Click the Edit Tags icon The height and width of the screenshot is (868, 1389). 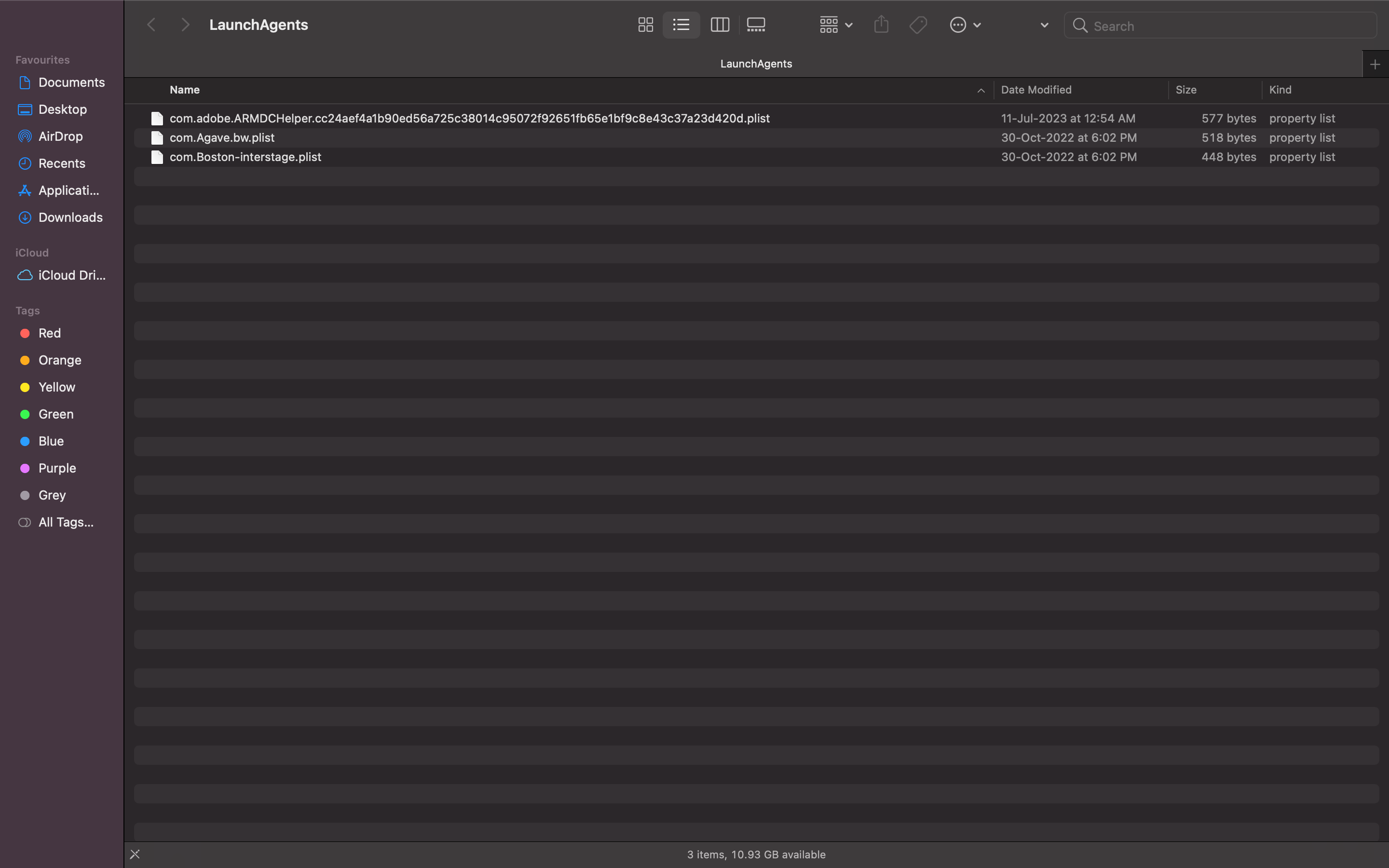pos(918,25)
